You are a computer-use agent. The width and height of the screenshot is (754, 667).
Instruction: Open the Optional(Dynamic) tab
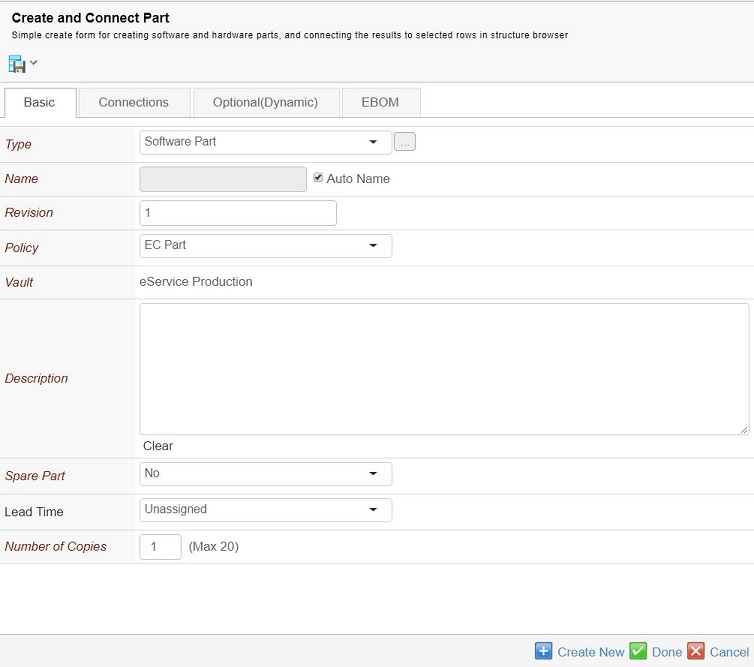265,103
